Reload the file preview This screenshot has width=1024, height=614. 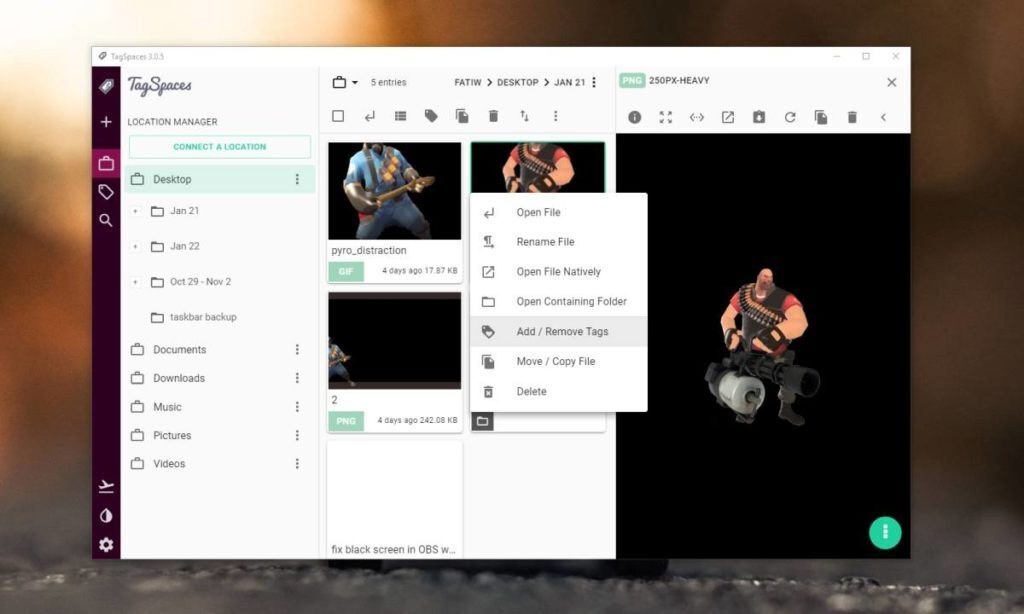(790, 117)
